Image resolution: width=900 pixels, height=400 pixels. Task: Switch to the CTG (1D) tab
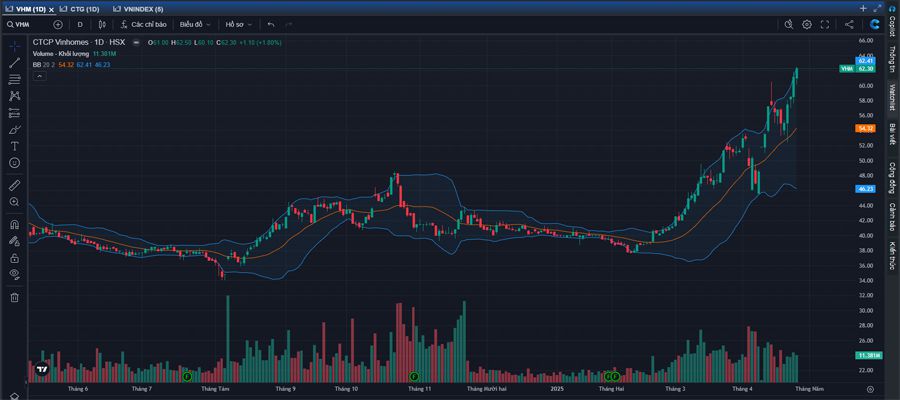[x=80, y=9]
